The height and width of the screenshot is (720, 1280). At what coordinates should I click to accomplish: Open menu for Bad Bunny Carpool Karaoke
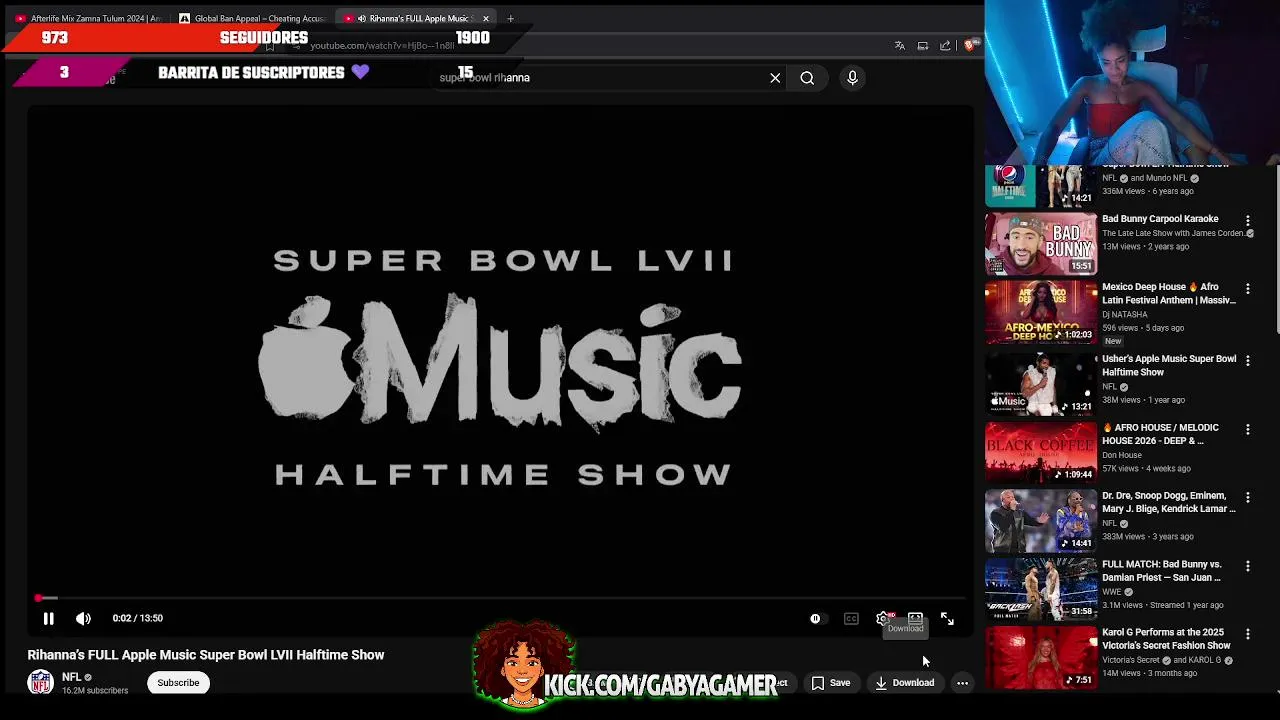(x=1247, y=220)
